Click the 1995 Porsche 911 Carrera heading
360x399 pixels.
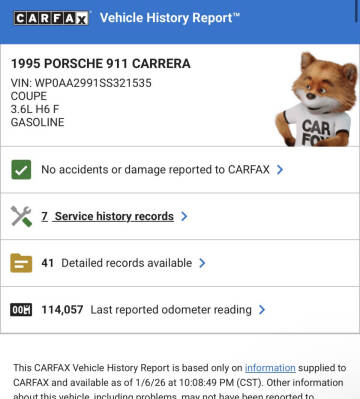tap(101, 64)
